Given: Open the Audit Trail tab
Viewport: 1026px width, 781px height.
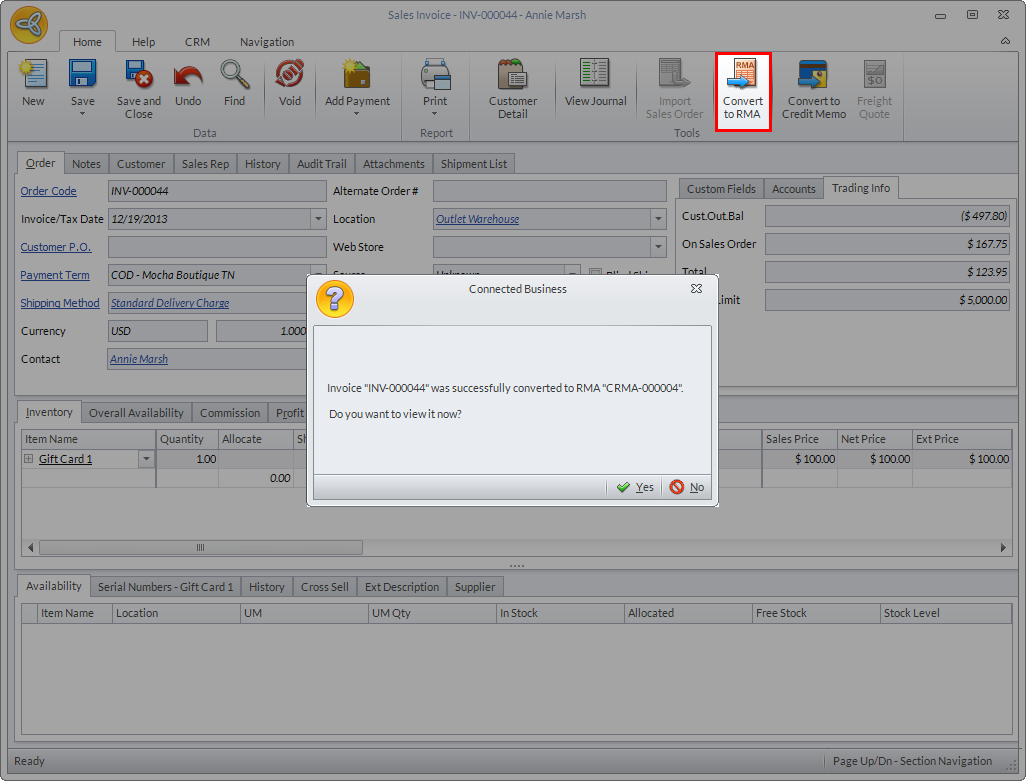Looking at the screenshot, I should (321, 164).
